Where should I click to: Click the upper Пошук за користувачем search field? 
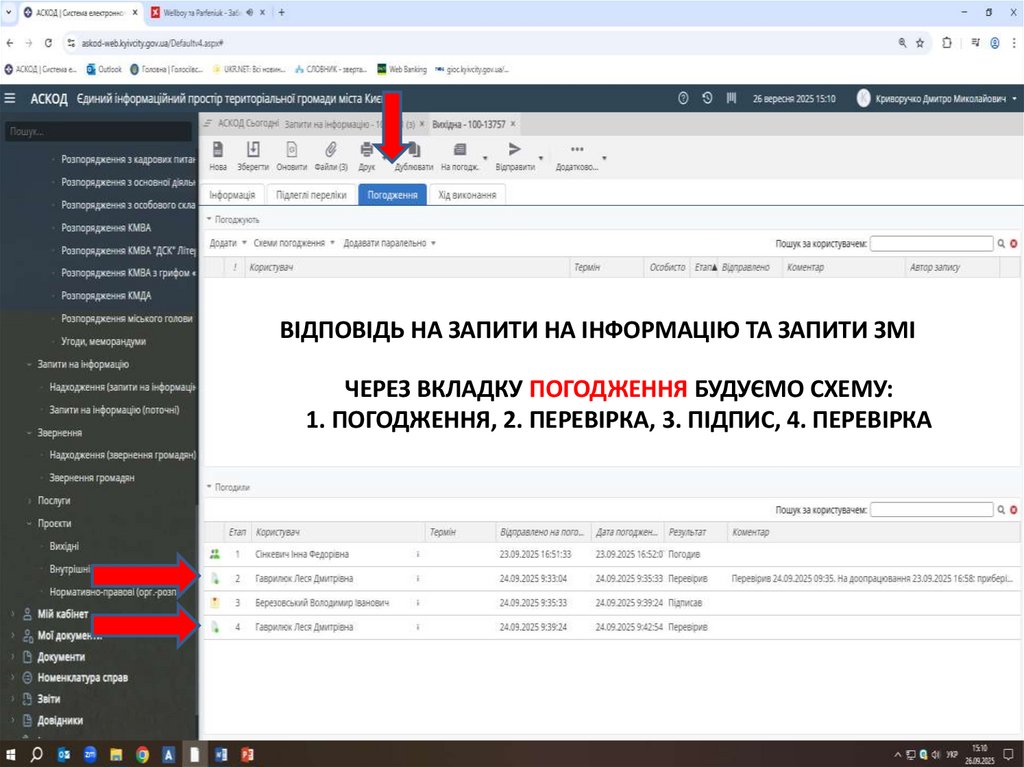point(930,243)
